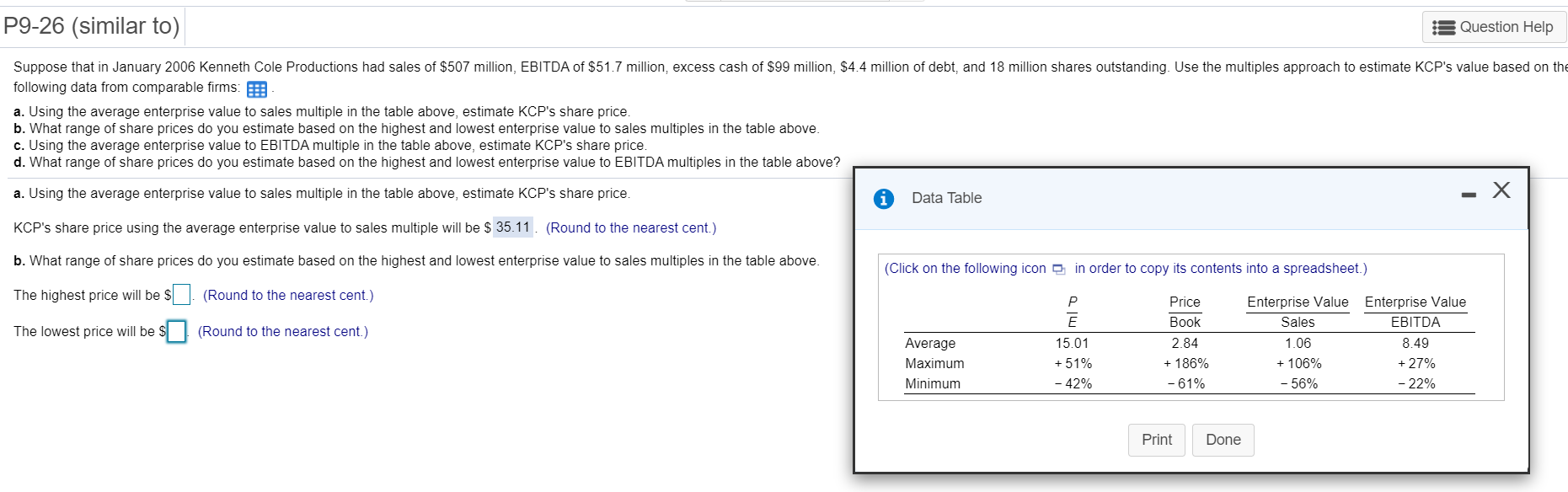Click the Maximum EV/EBITDA value +27%
Viewport: 1568px width, 492px height.
coord(1415,363)
